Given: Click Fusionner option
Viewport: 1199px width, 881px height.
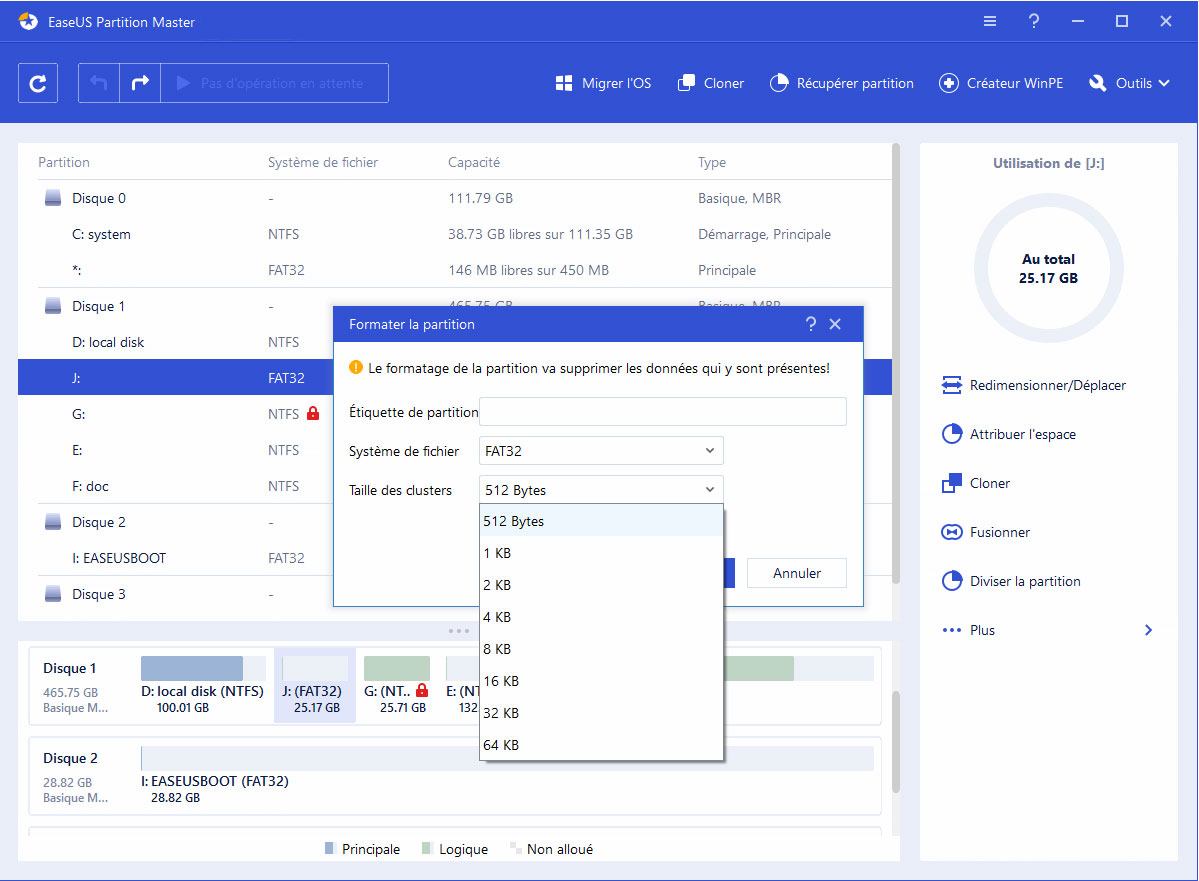Looking at the screenshot, I should (986, 532).
